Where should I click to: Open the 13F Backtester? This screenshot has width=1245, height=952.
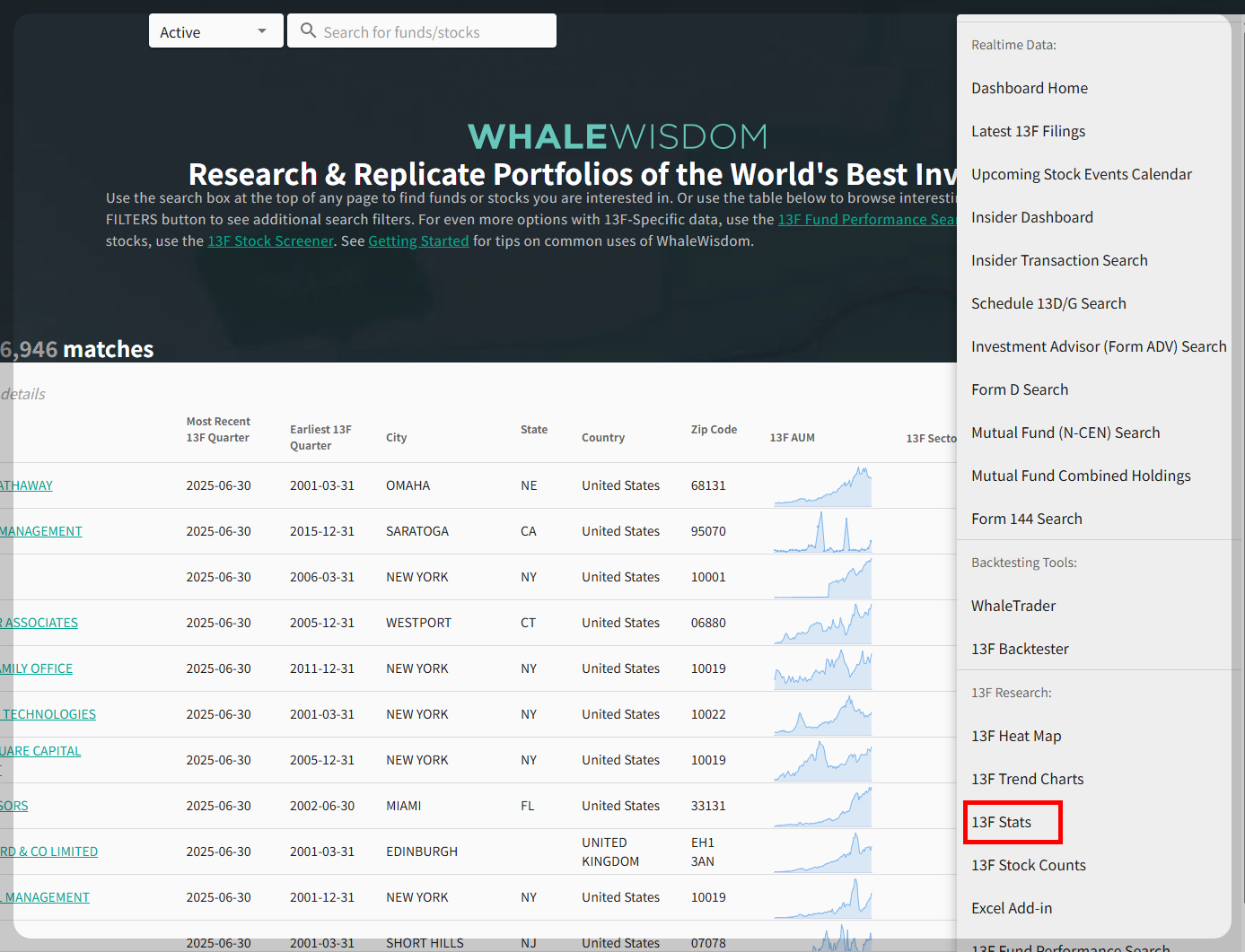1020,649
